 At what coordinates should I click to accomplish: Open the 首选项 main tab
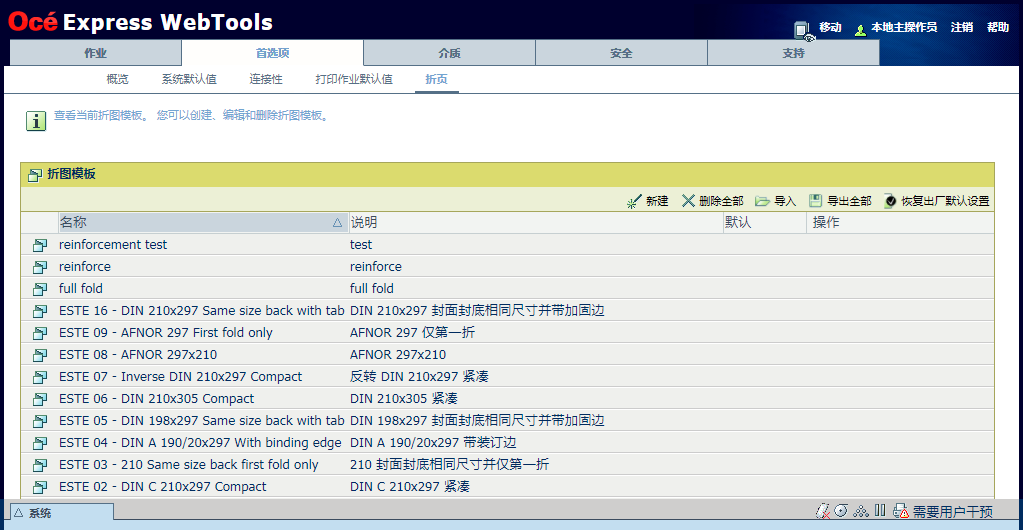tap(273, 53)
